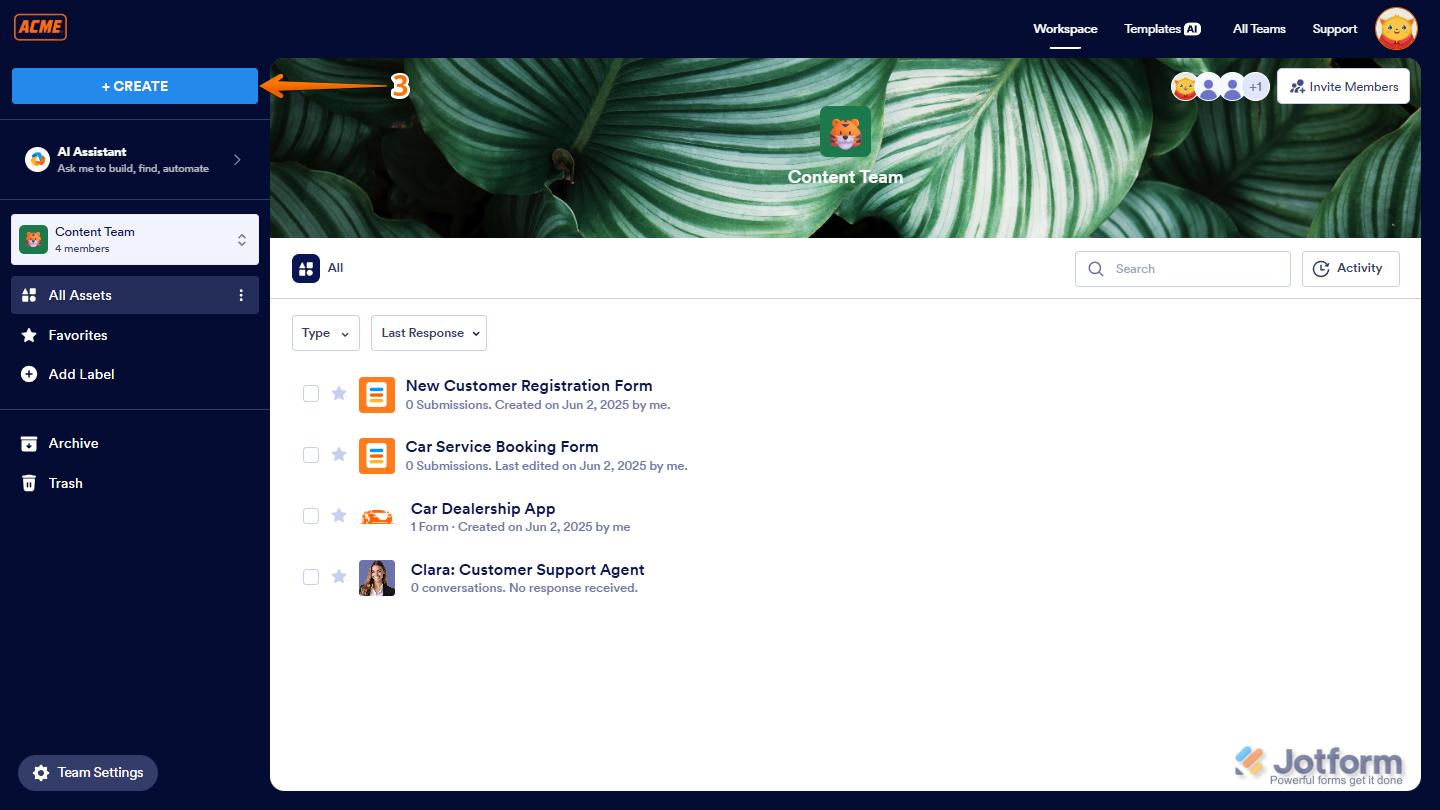The width and height of the screenshot is (1440, 810).
Task: Click the Activity button
Action: coord(1350,268)
